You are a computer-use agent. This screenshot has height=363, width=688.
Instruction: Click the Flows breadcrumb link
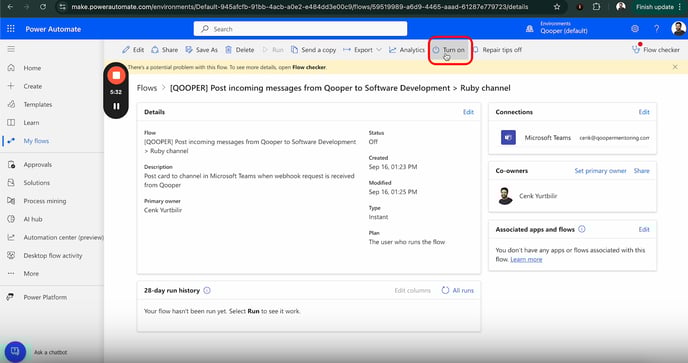pos(147,88)
